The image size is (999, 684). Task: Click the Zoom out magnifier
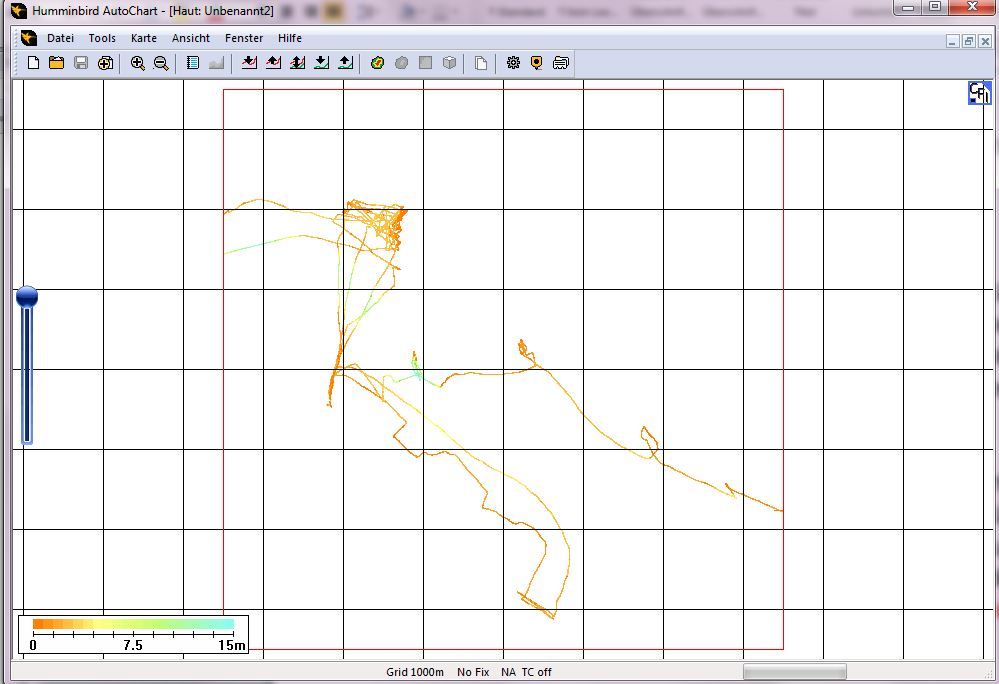click(161, 63)
